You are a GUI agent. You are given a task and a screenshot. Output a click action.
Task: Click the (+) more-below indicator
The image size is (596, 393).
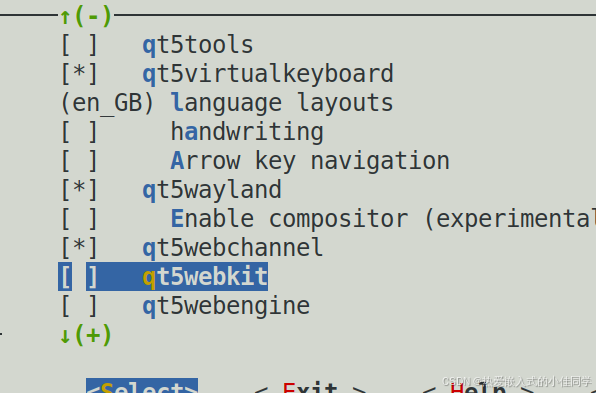pos(93,335)
